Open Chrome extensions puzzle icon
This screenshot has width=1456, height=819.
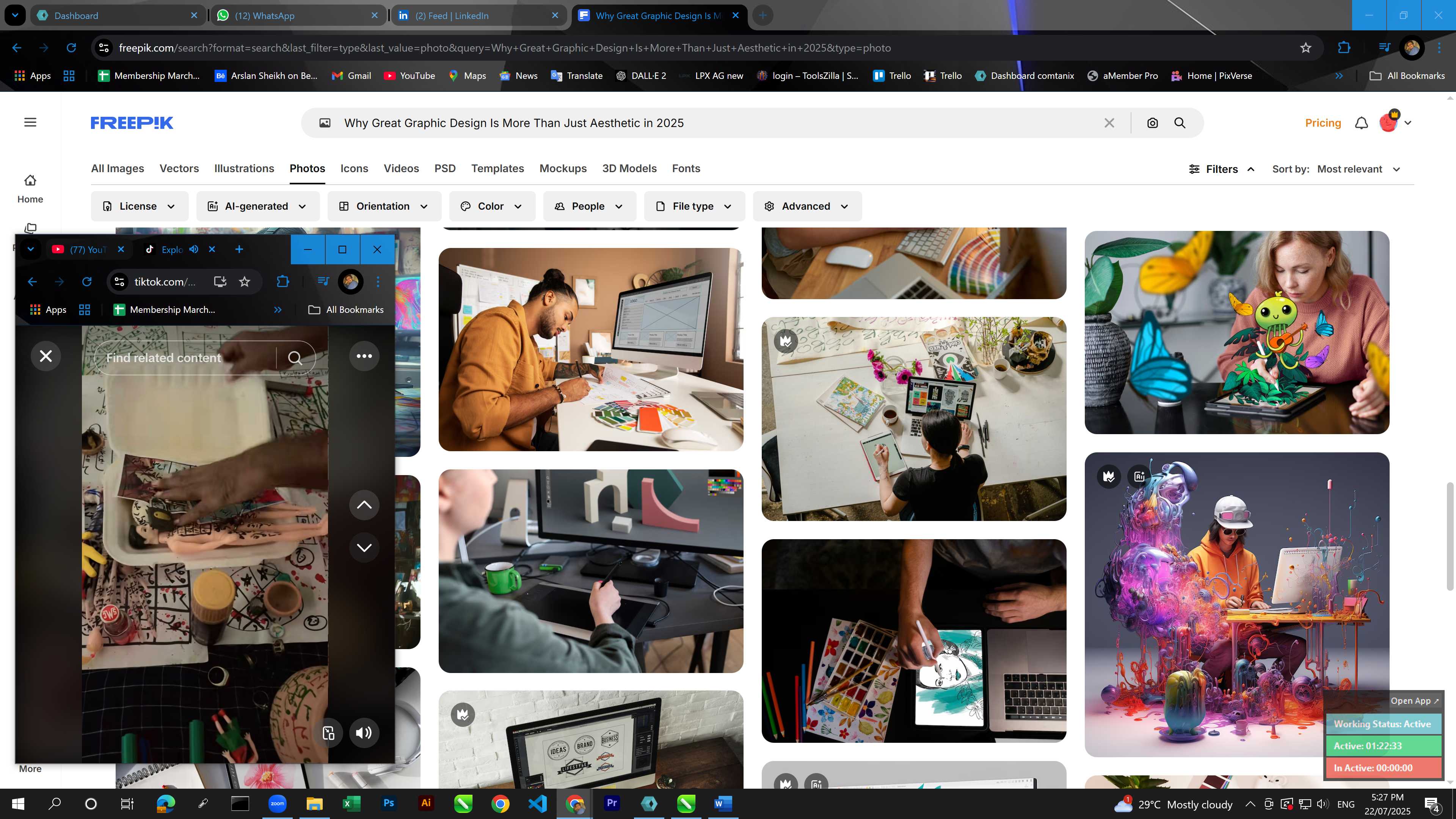(1344, 48)
